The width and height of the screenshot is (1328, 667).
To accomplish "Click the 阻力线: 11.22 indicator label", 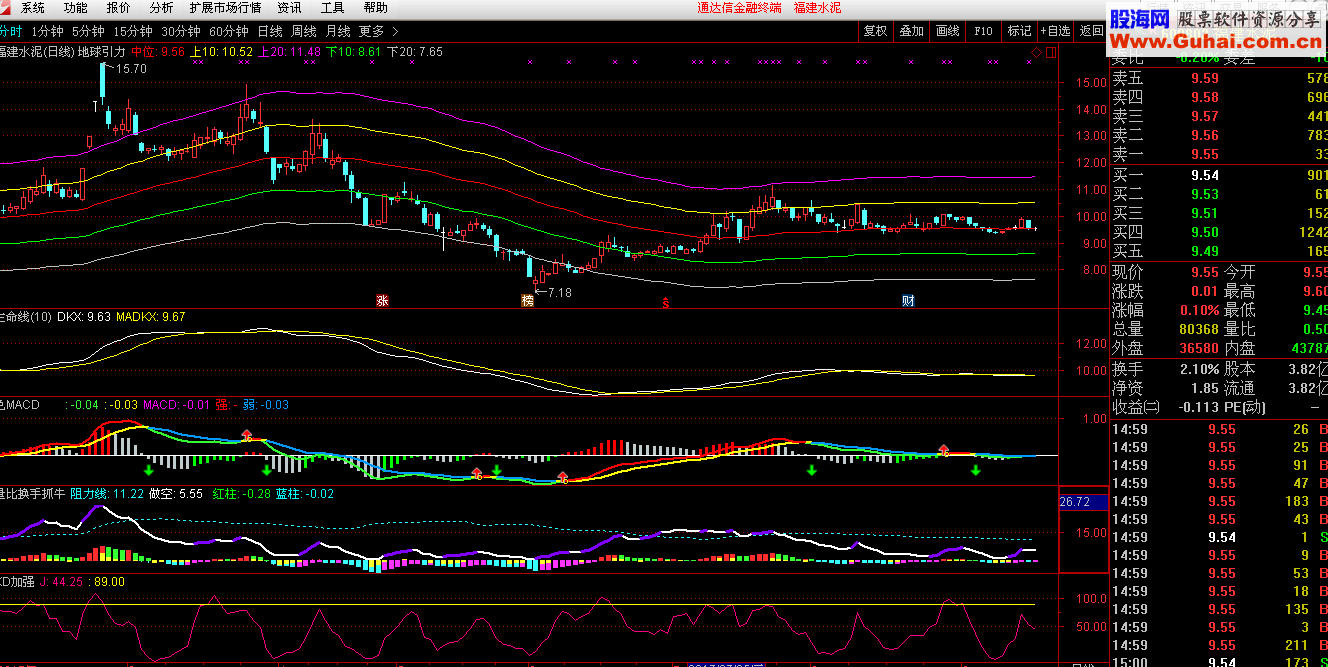I will point(108,493).
